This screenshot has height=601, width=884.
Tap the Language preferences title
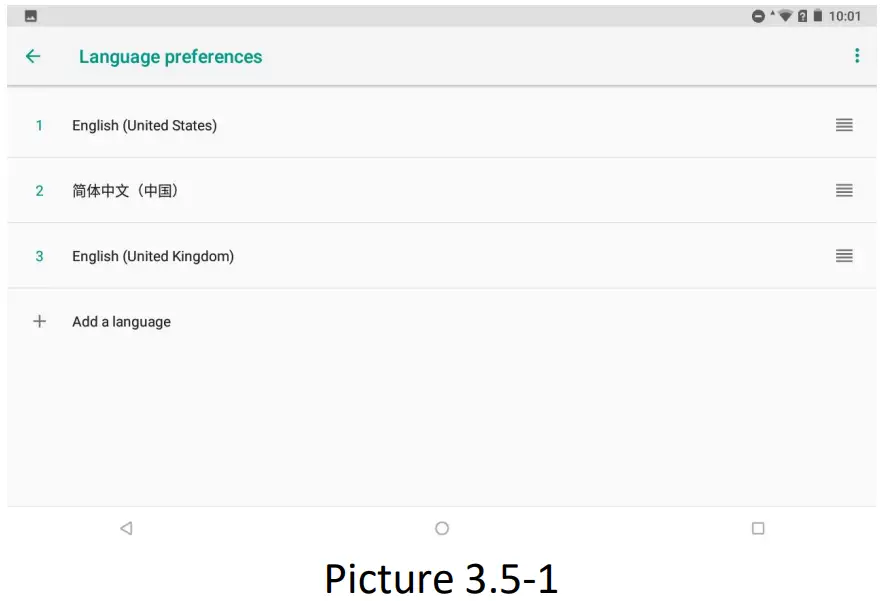click(170, 57)
